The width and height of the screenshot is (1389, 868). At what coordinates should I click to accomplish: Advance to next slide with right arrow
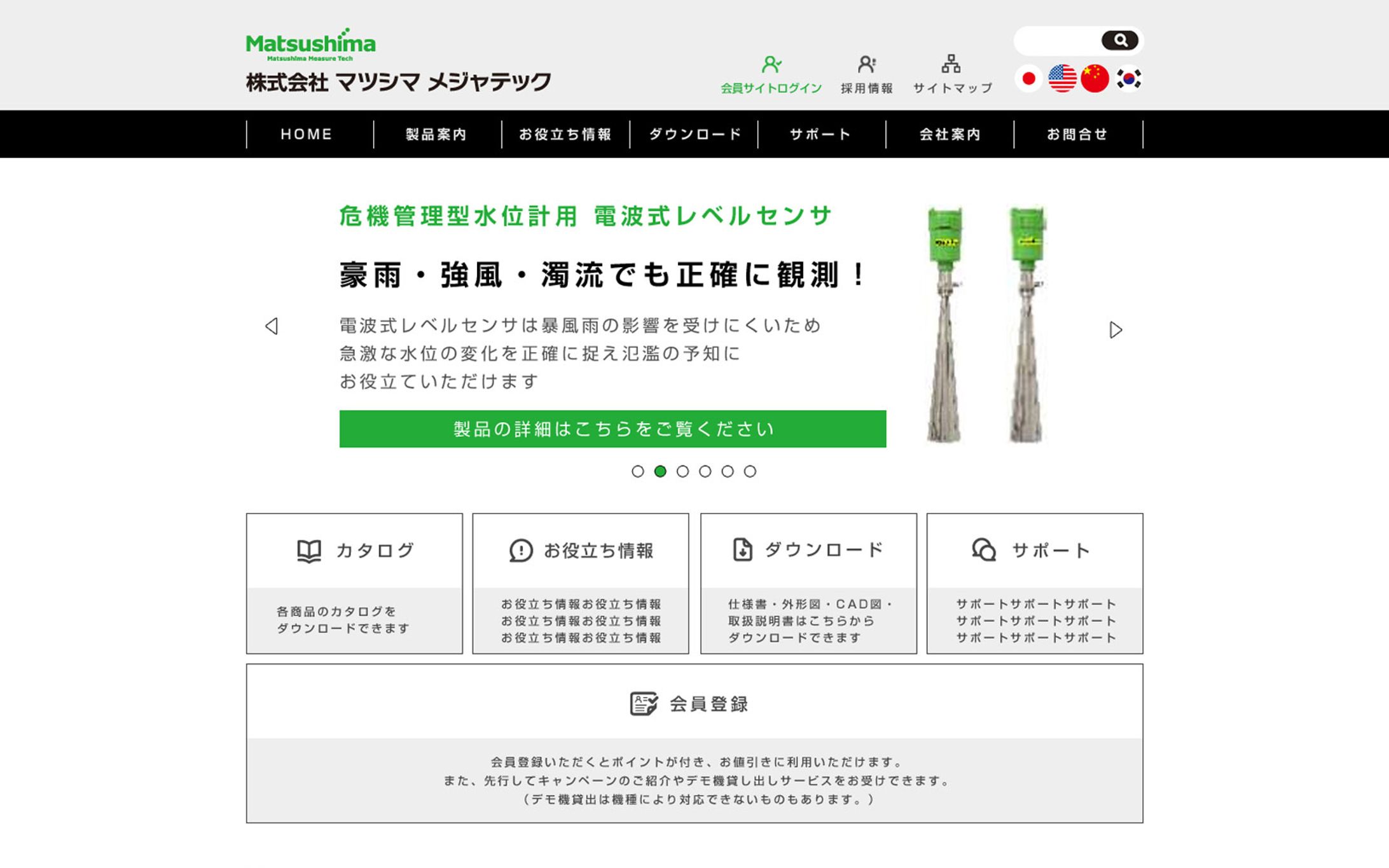[1116, 330]
